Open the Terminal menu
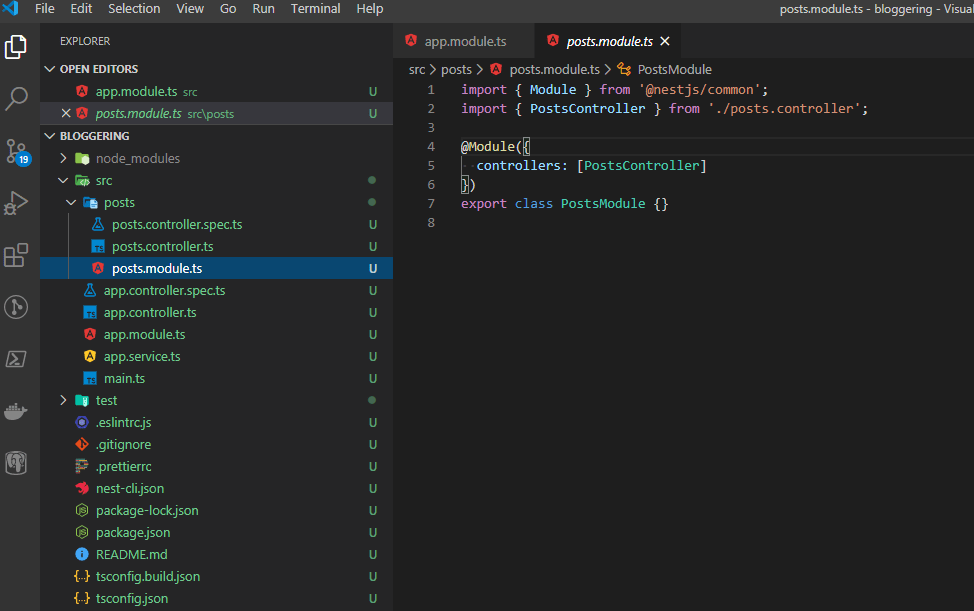Viewport: 974px width, 611px height. (315, 9)
